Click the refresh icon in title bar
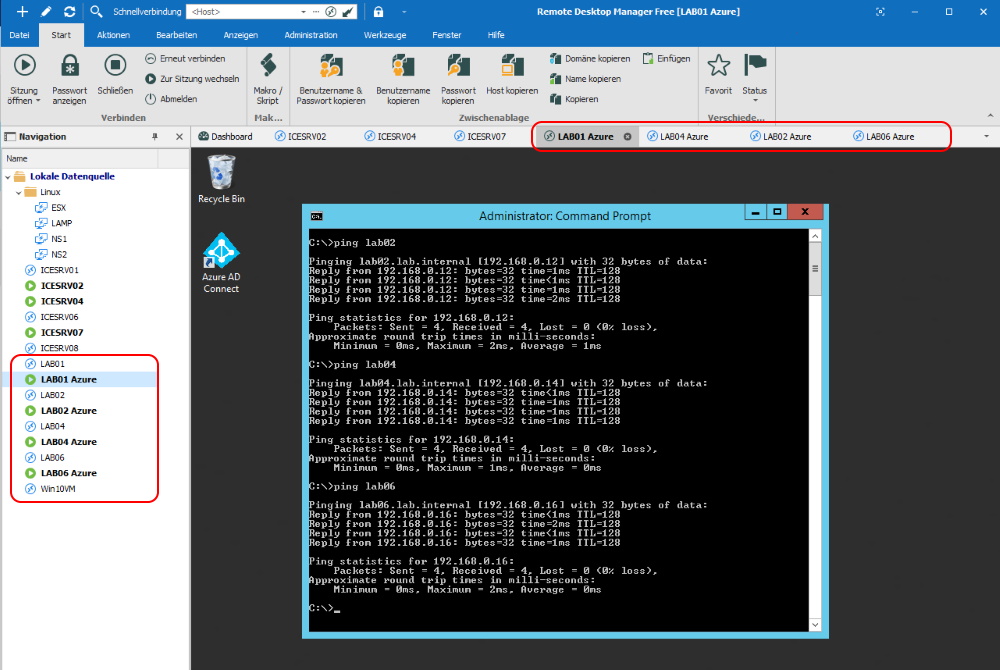This screenshot has width=1000, height=670. pos(70,11)
